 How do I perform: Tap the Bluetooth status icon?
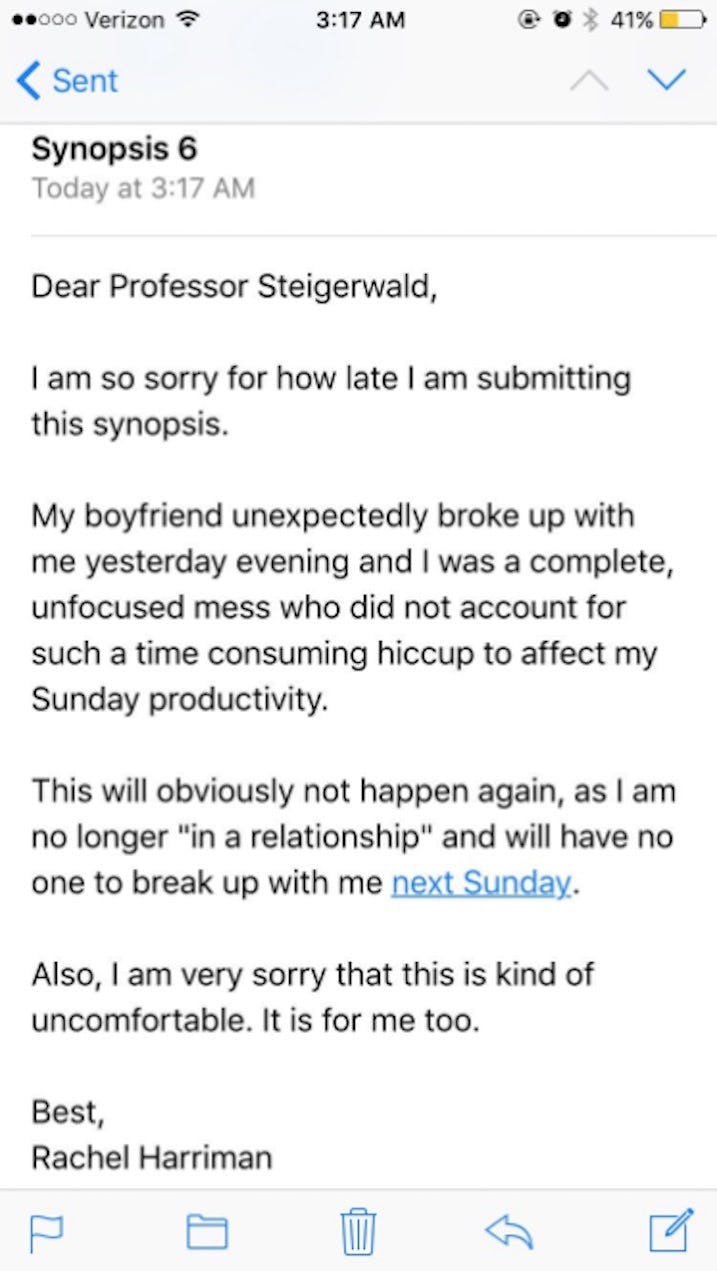589,20
